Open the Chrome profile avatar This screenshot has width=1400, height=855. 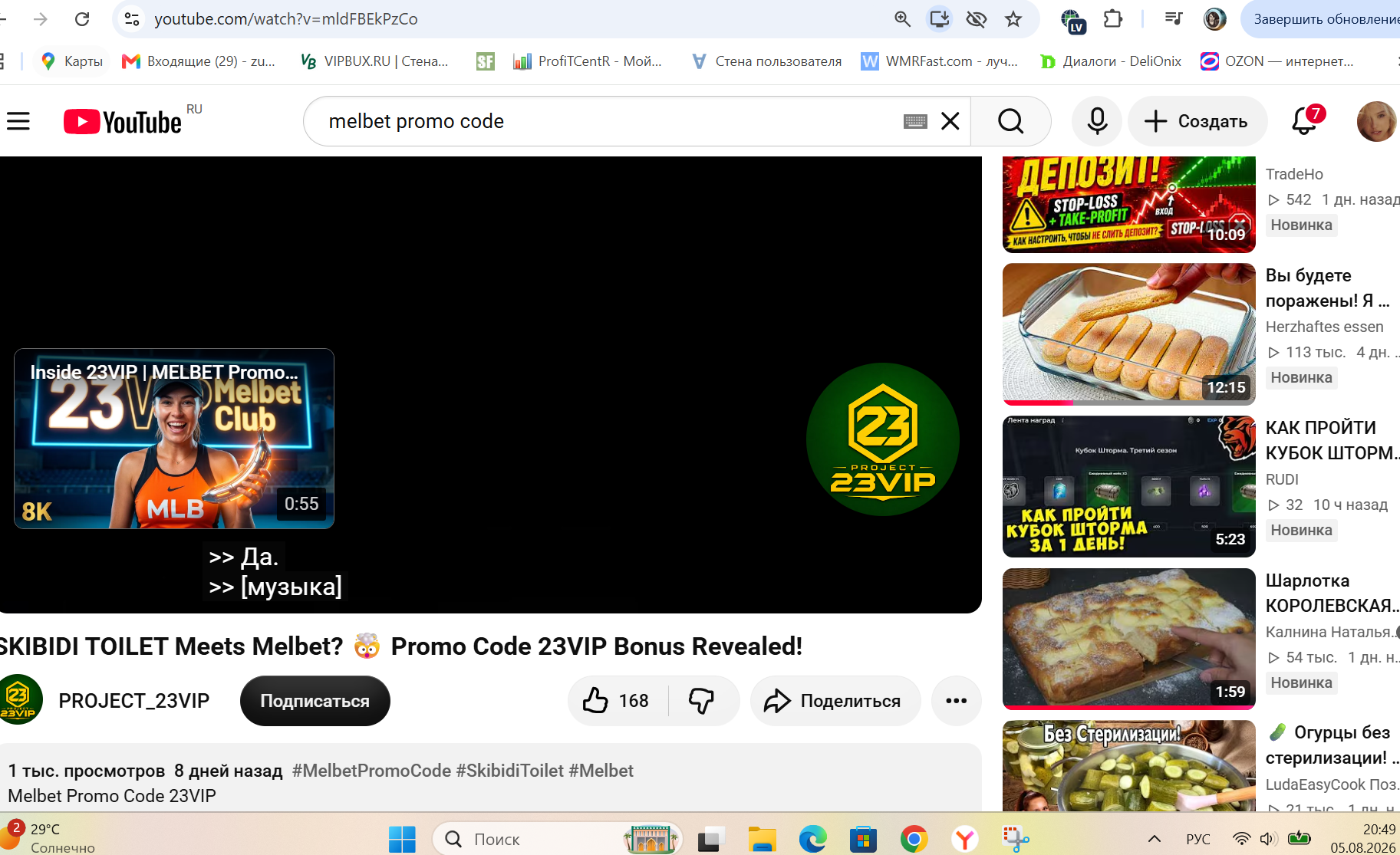pyautogui.click(x=1214, y=19)
